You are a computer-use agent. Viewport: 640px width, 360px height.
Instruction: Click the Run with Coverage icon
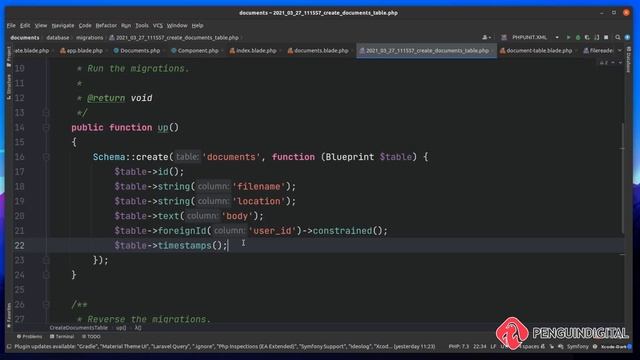[587, 38]
